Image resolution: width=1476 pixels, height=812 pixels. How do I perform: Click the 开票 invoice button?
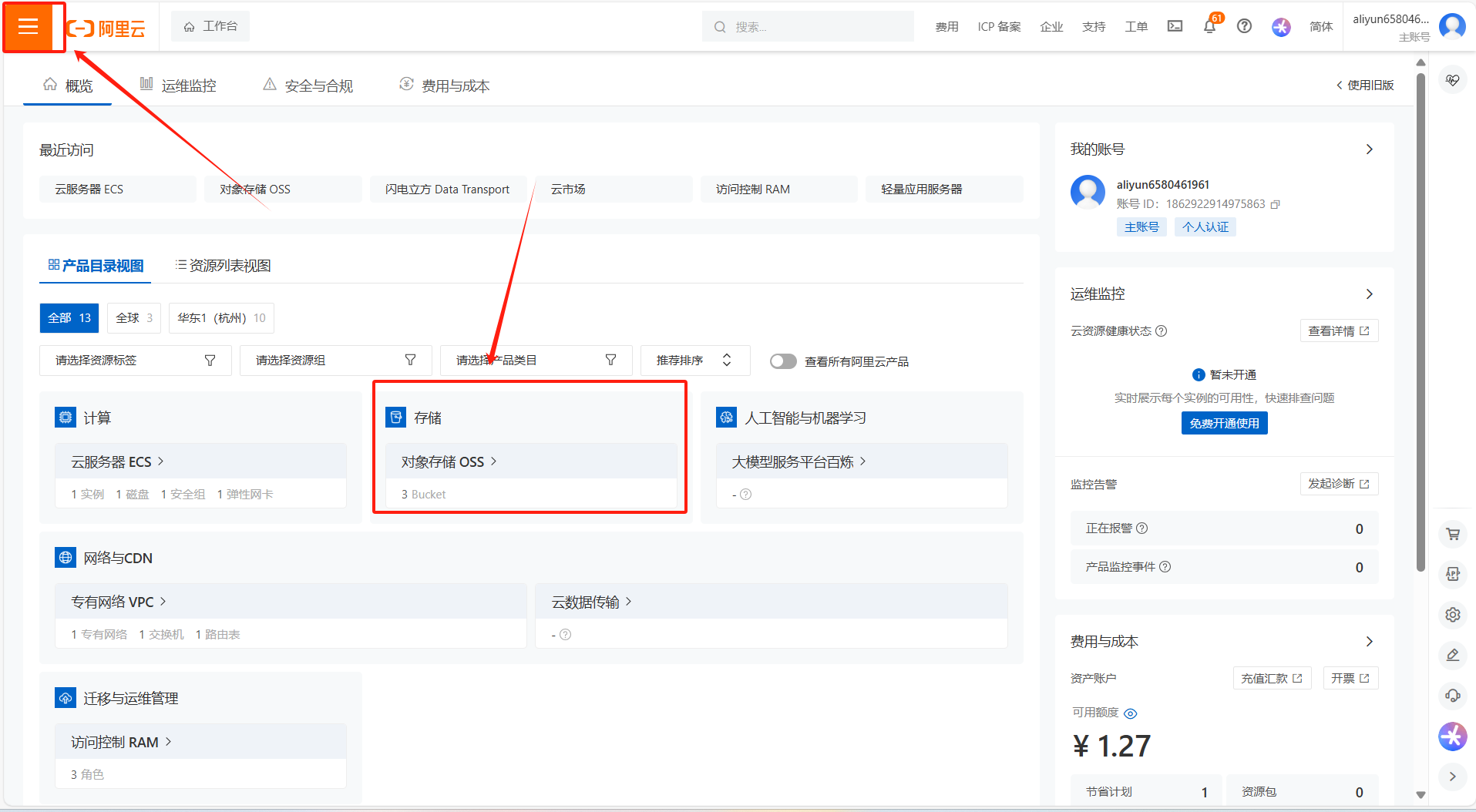1350,678
